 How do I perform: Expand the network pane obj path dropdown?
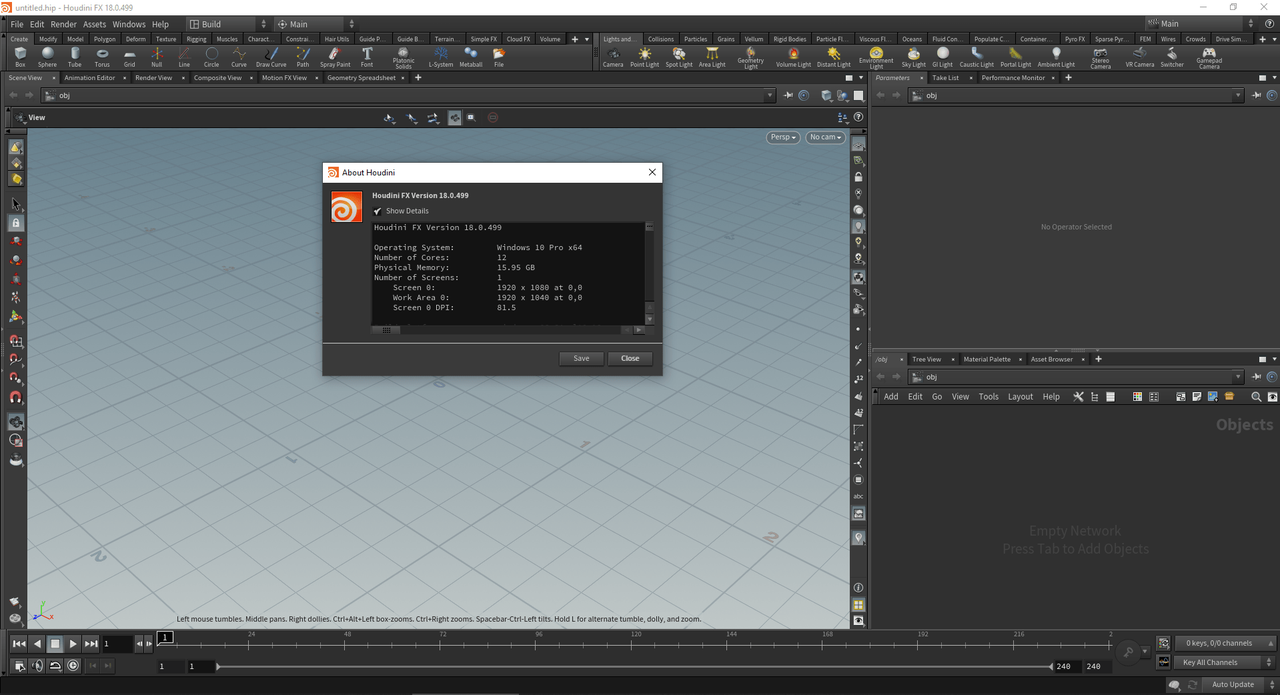coord(1238,377)
